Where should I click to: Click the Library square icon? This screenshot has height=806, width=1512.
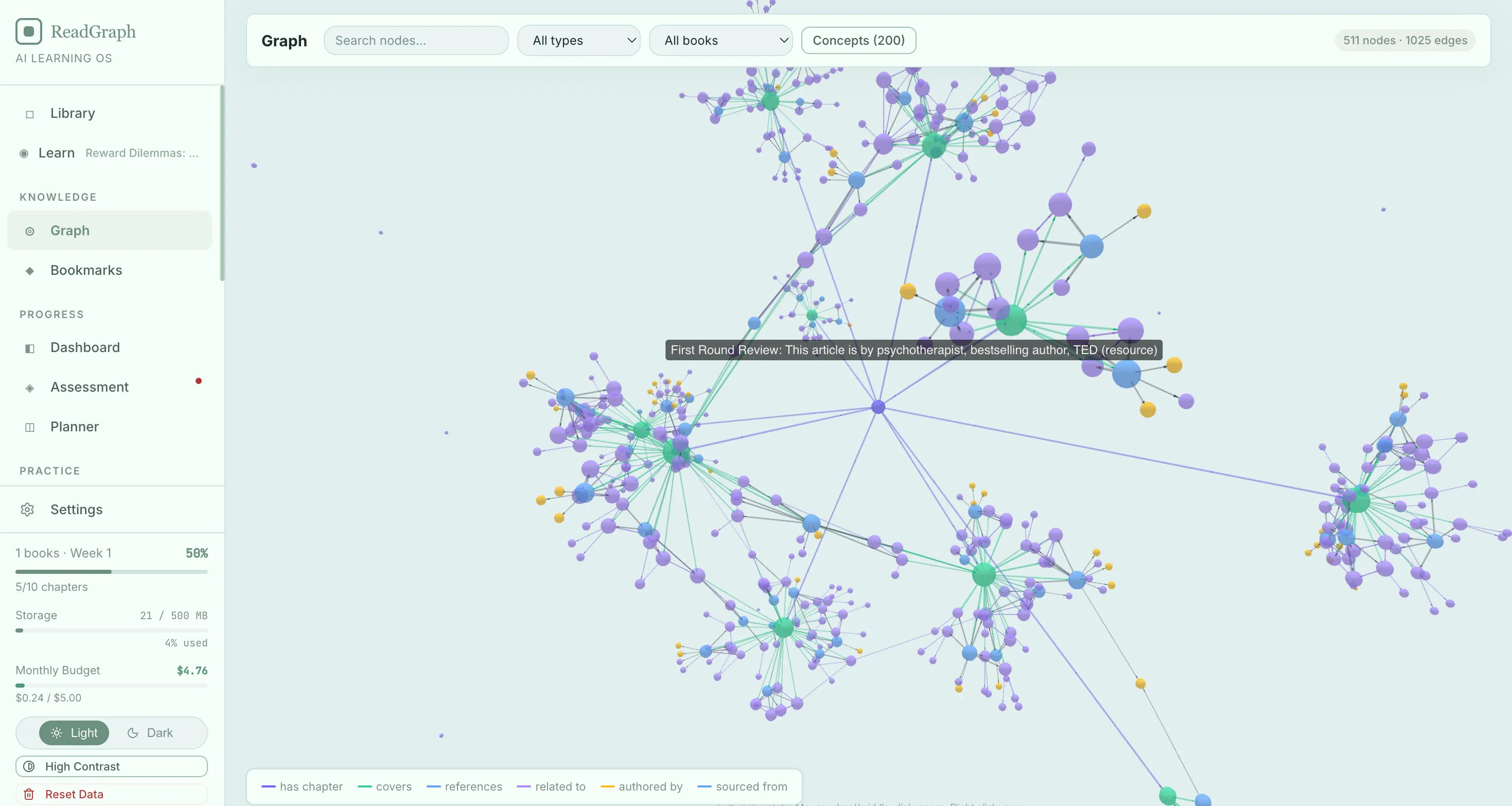pyautogui.click(x=30, y=114)
